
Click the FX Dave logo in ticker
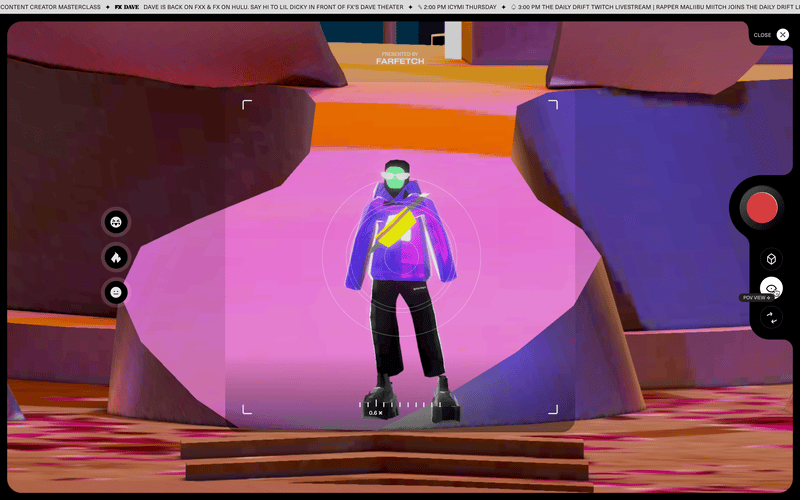click(x=127, y=6)
